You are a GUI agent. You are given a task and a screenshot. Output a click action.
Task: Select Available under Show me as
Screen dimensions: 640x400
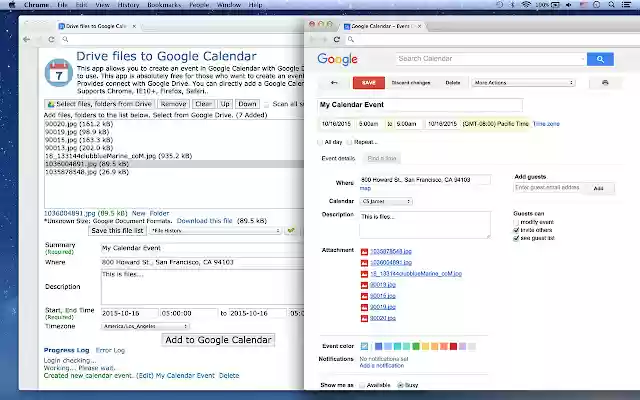pyautogui.click(x=362, y=385)
